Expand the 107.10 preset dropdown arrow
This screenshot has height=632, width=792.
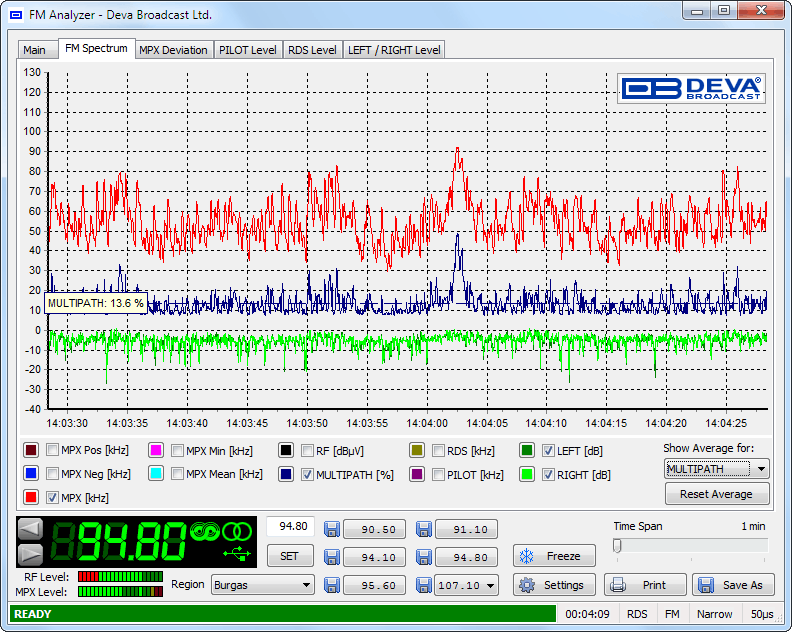[x=490, y=586]
